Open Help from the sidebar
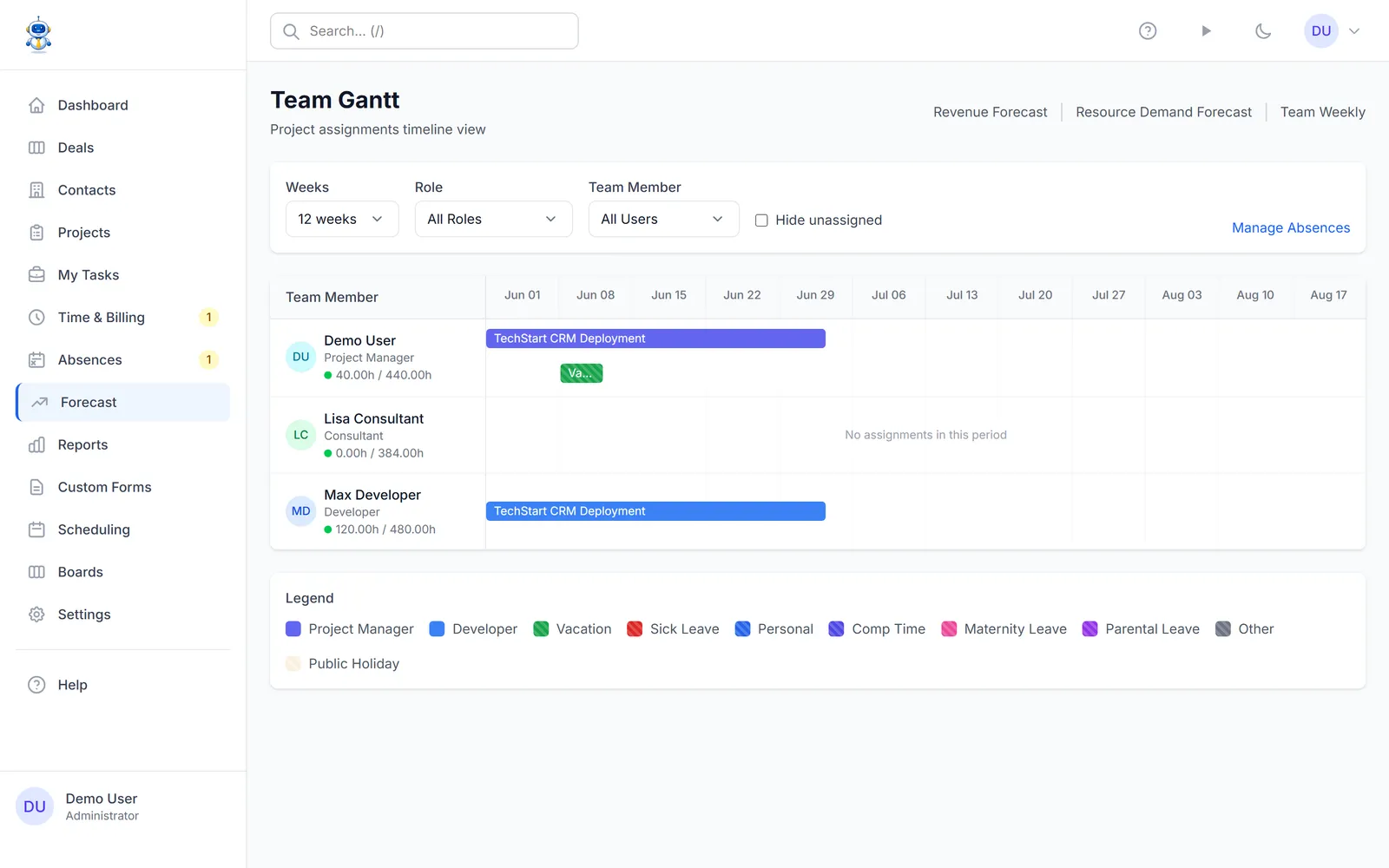 click(122, 685)
